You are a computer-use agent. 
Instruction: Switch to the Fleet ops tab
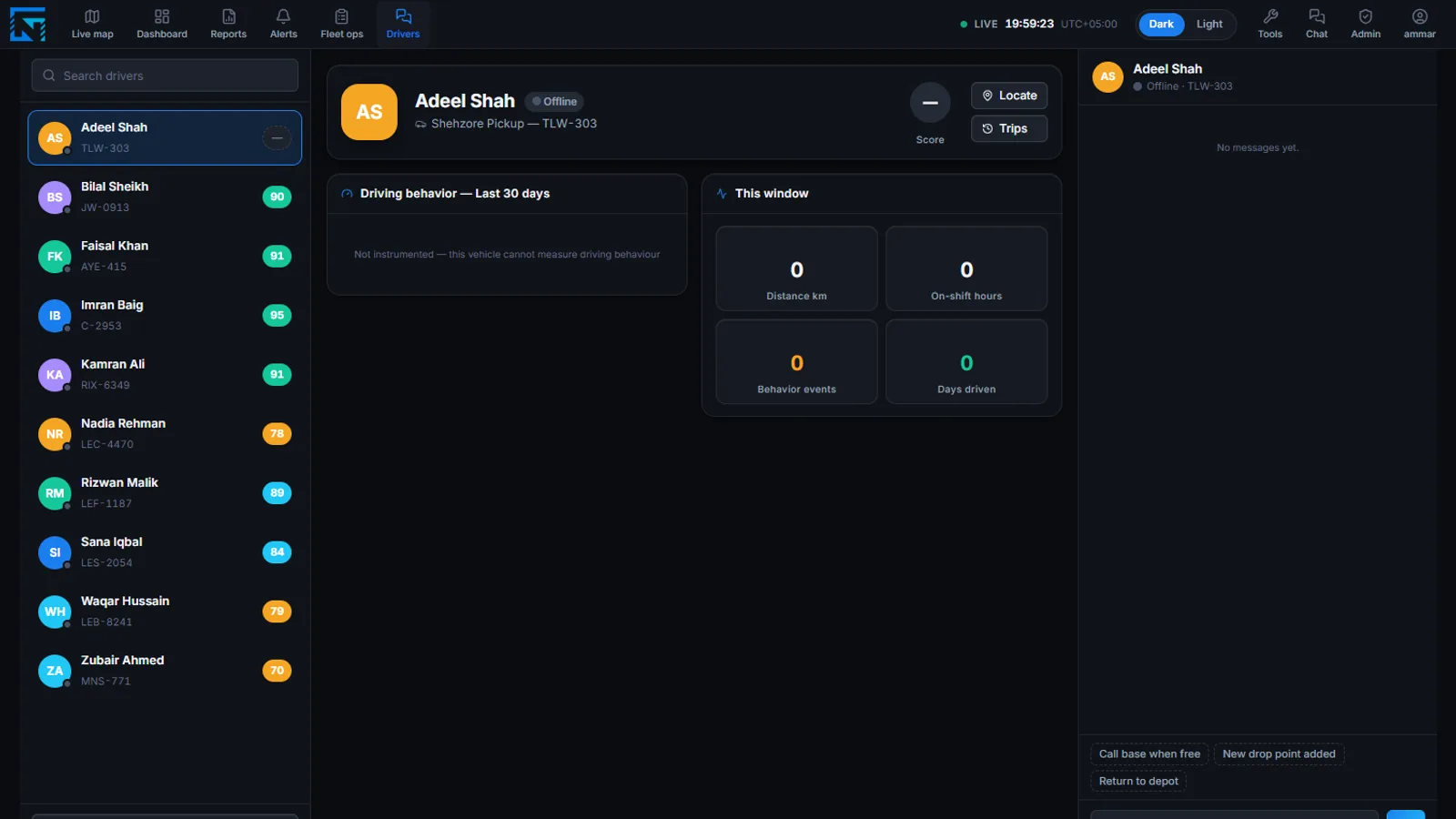341,25
